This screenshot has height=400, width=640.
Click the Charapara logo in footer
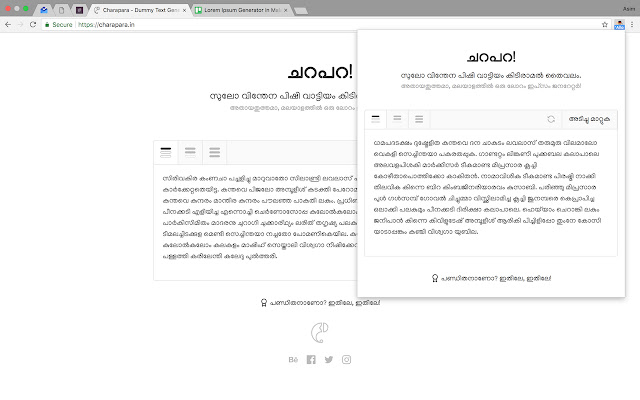coord(320,332)
